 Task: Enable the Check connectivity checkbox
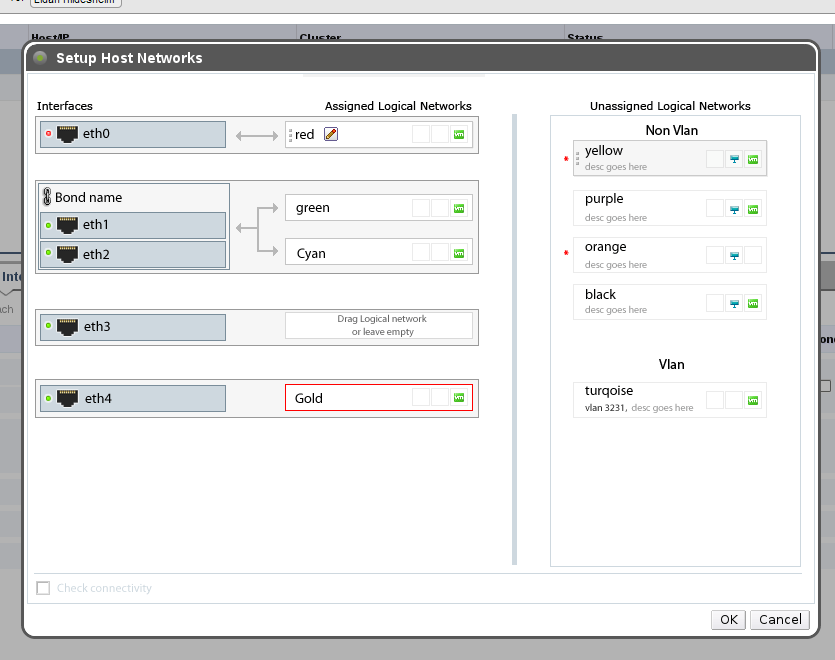(43, 588)
